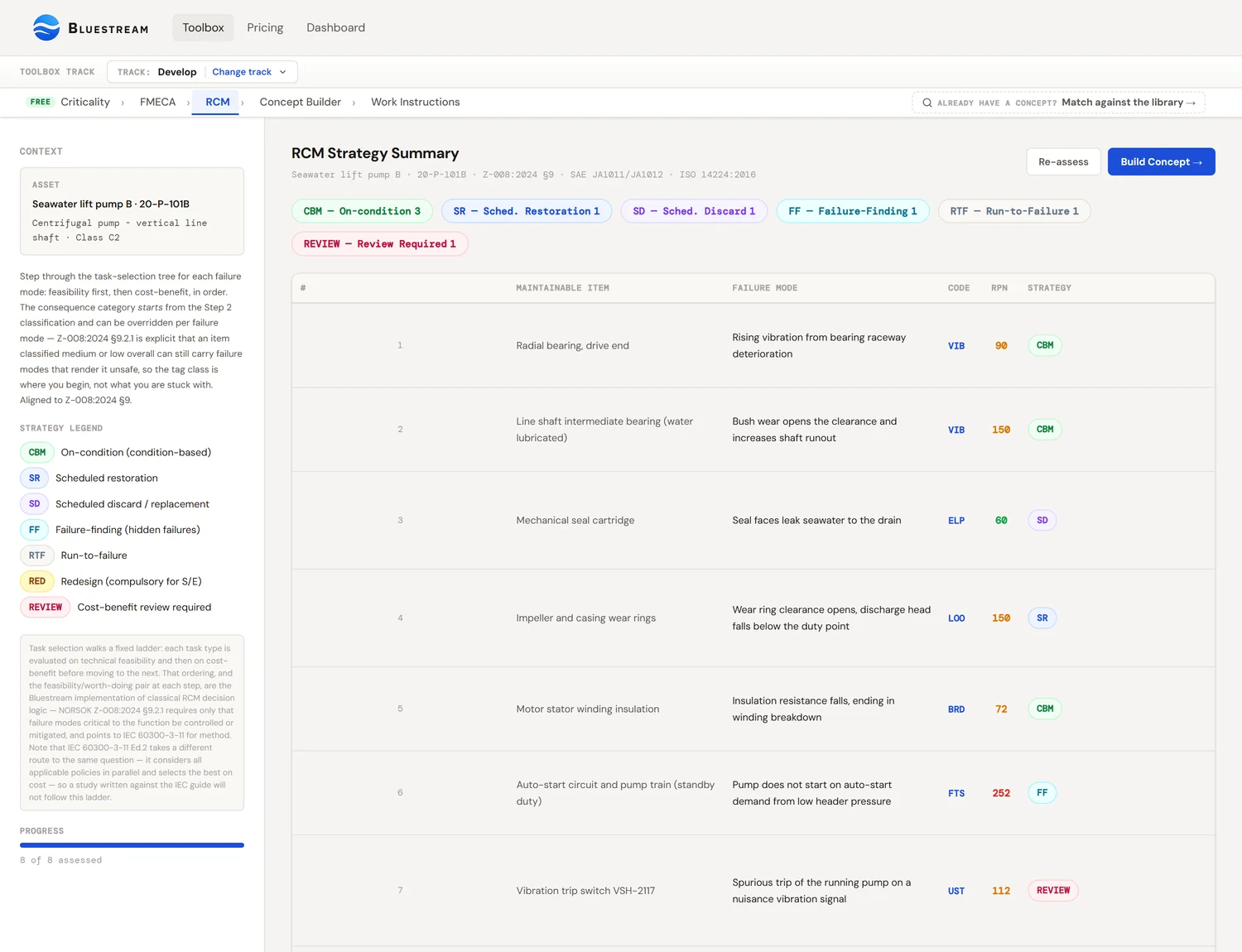
Task: Click the RPN value 252
Action: coord(1001,793)
